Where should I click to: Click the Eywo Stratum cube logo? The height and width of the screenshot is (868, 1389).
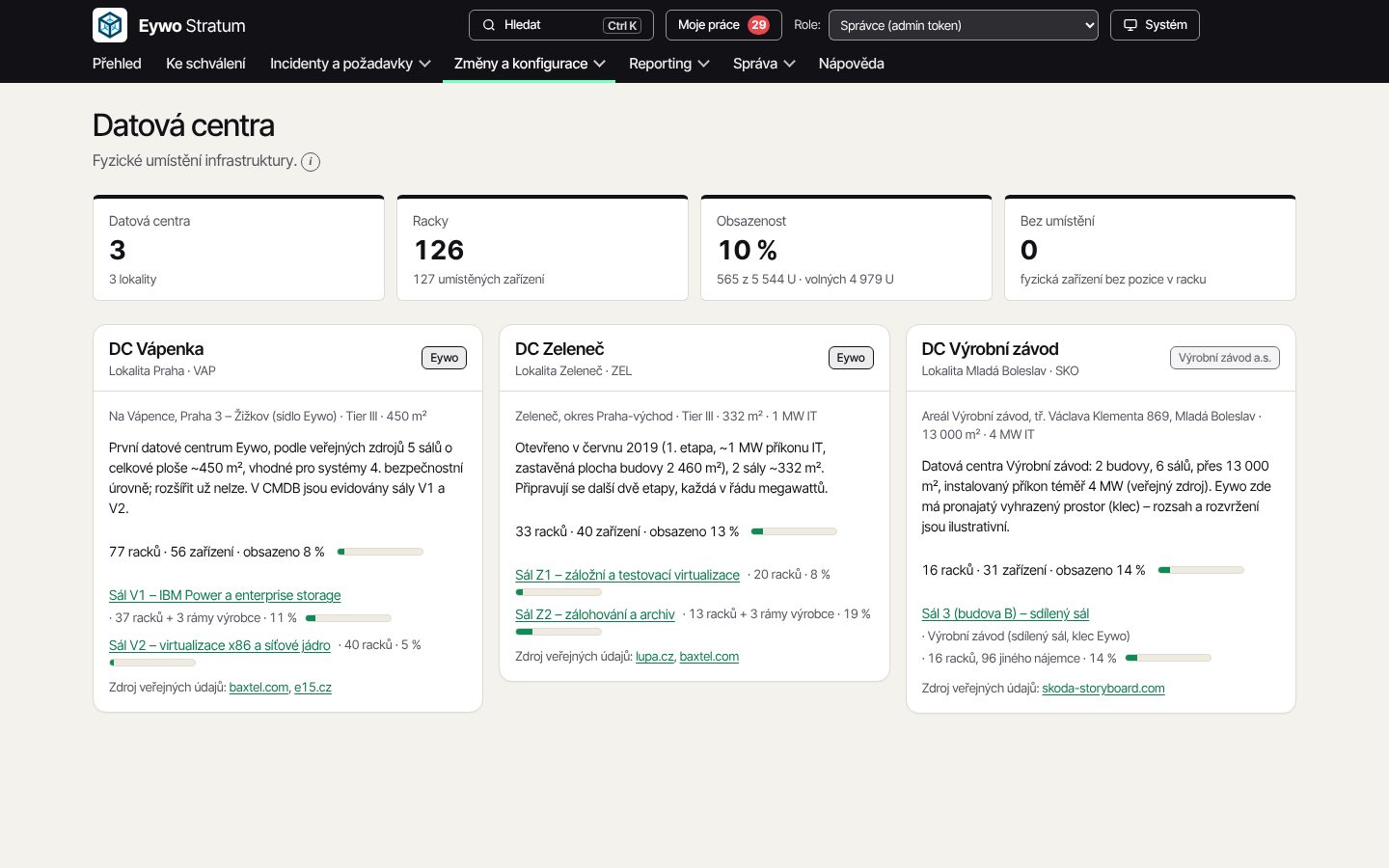(110, 25)
